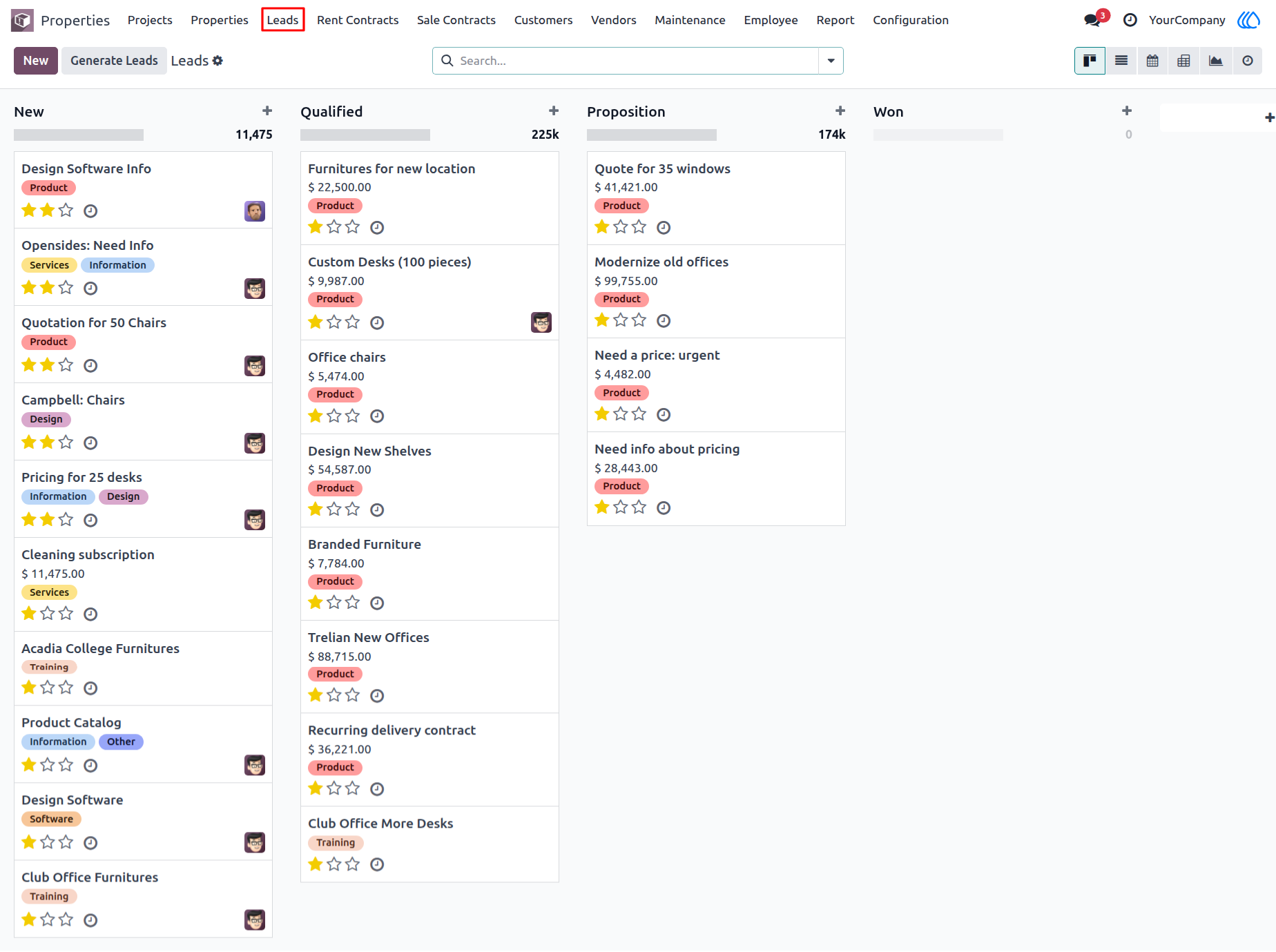Switch to List view

pyautogui.click(x=1121, y=61)
